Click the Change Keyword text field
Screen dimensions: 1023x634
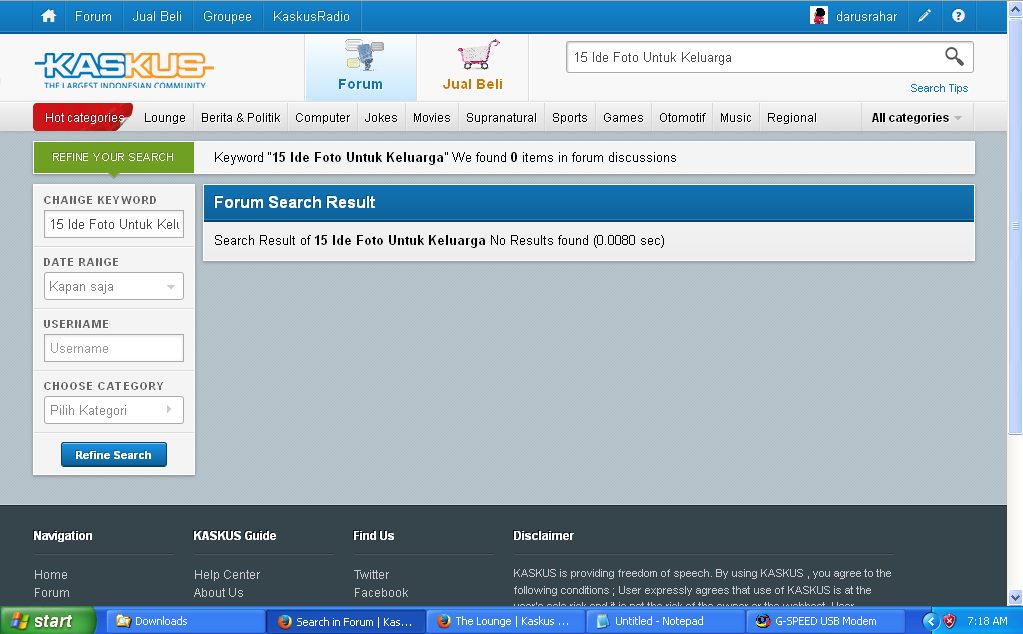pyautogui.click(x=114, y=224)
